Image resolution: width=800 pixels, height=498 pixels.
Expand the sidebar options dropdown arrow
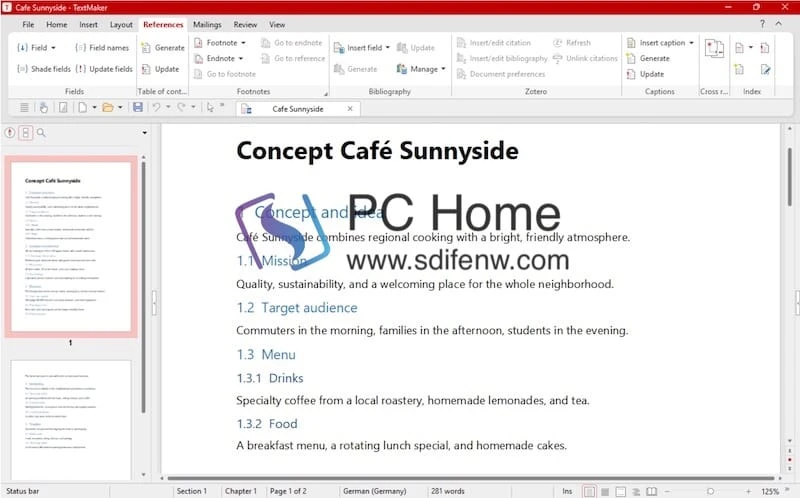(145, 133)
